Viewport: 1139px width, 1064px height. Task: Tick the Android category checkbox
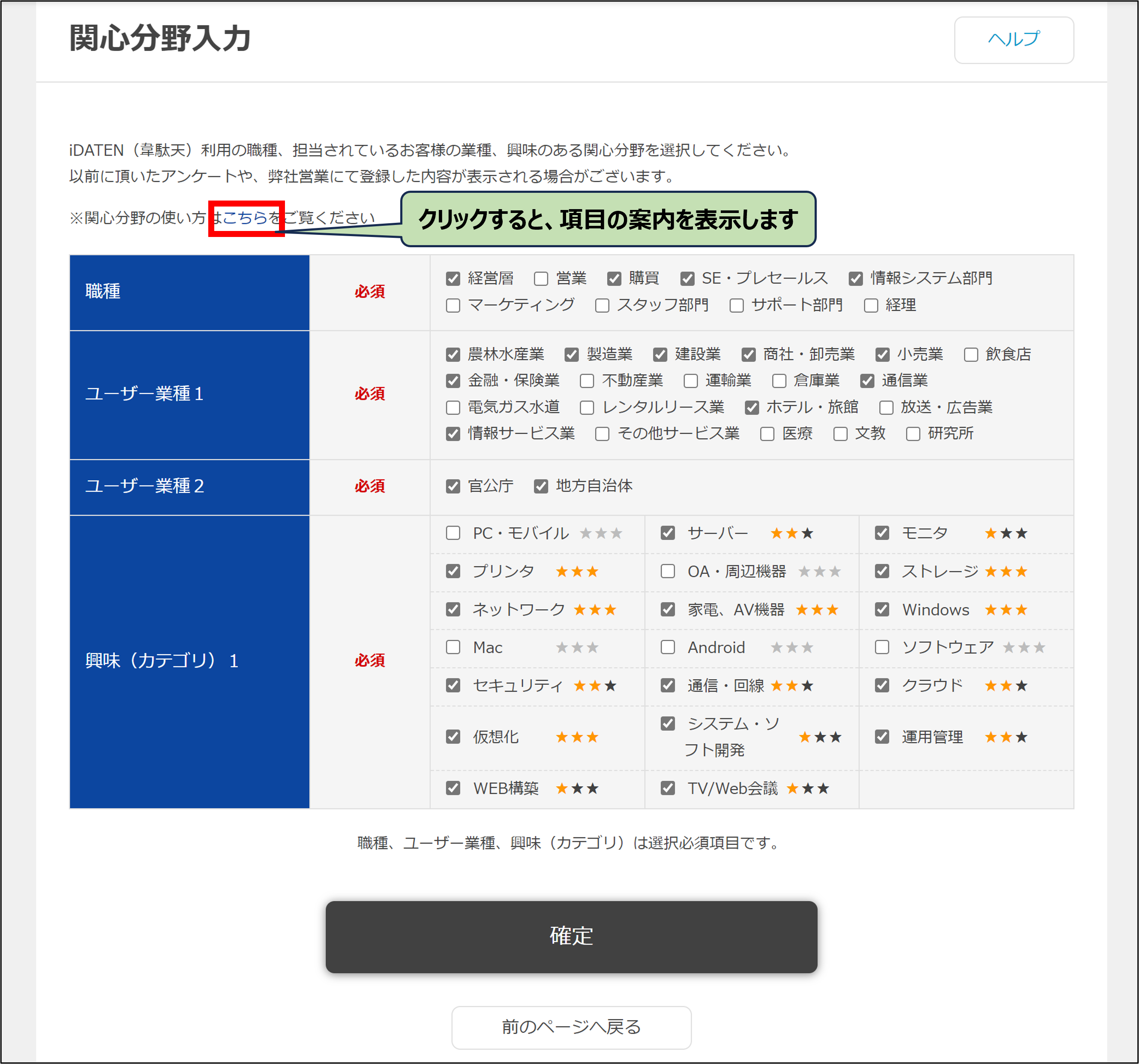[668, 647]
